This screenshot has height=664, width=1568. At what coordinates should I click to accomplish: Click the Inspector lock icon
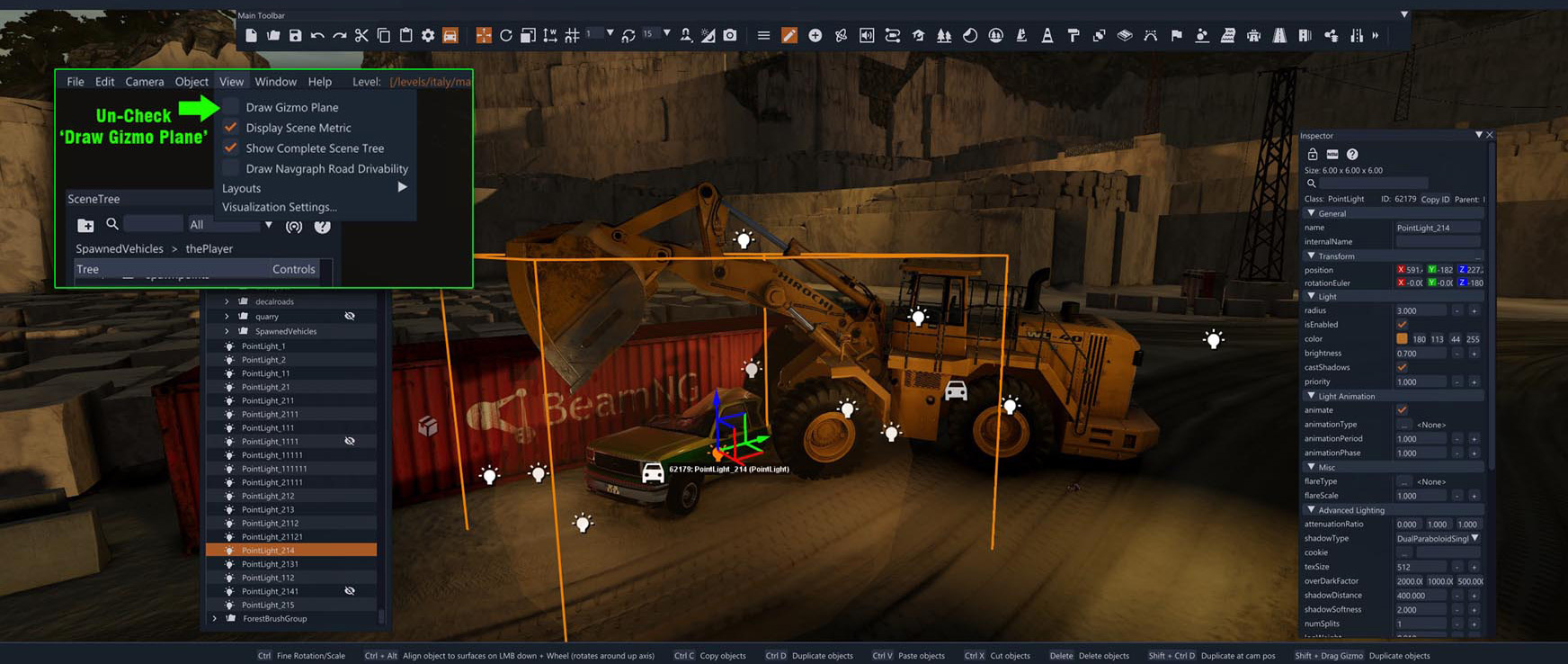[x=1313, y=155]
